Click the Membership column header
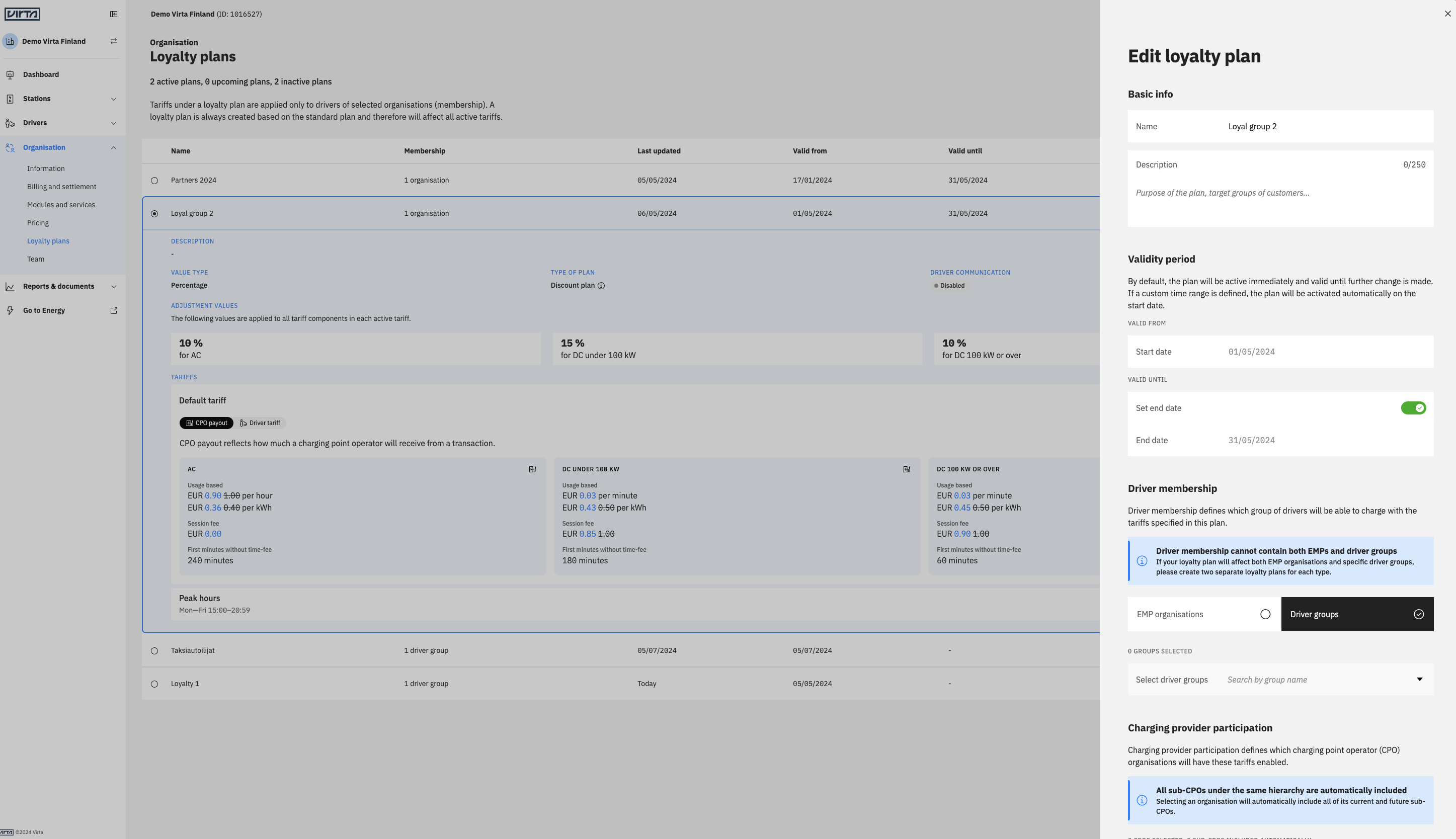The image size is (1456, 839). [x=425, y=151]
